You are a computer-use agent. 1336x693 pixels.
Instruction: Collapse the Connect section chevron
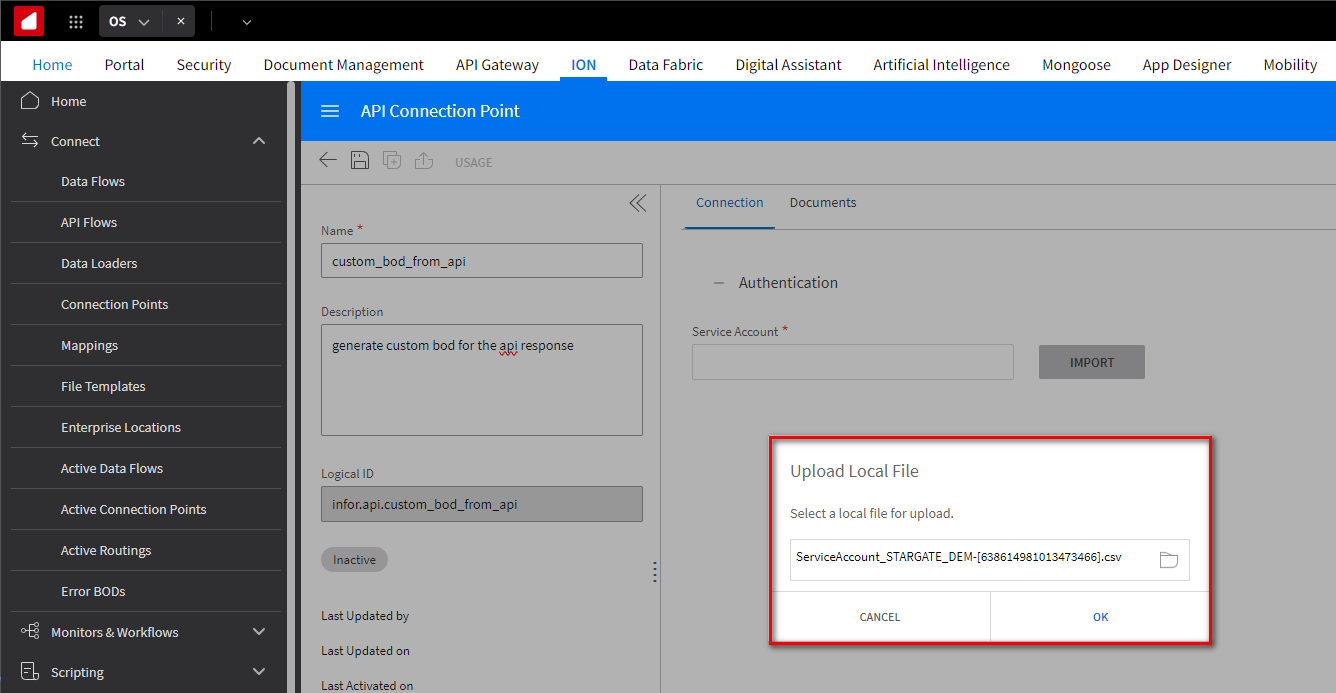(259, 141)
